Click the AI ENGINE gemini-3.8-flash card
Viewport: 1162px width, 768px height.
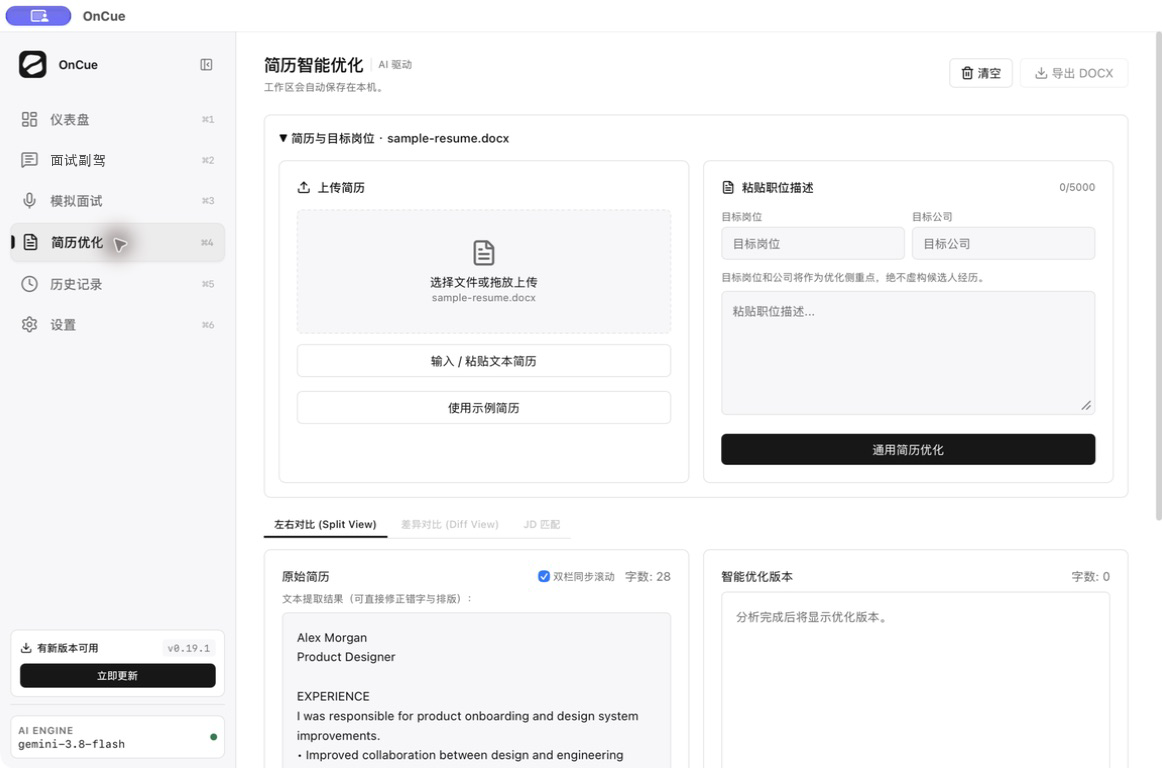point(118,737)
